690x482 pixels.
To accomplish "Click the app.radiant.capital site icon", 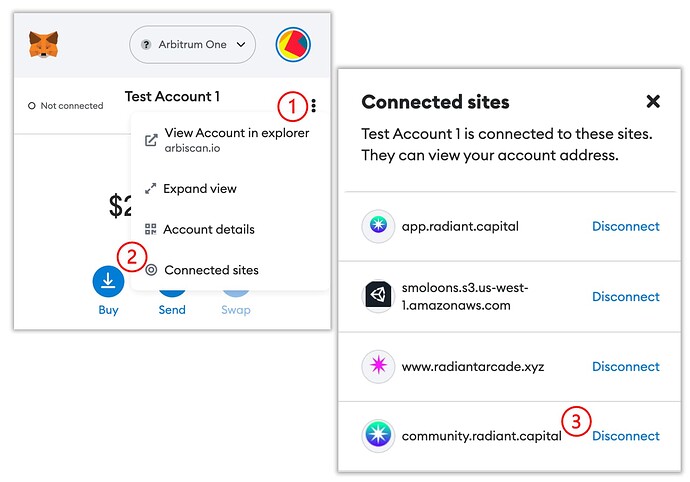I will tap(378, 226).
